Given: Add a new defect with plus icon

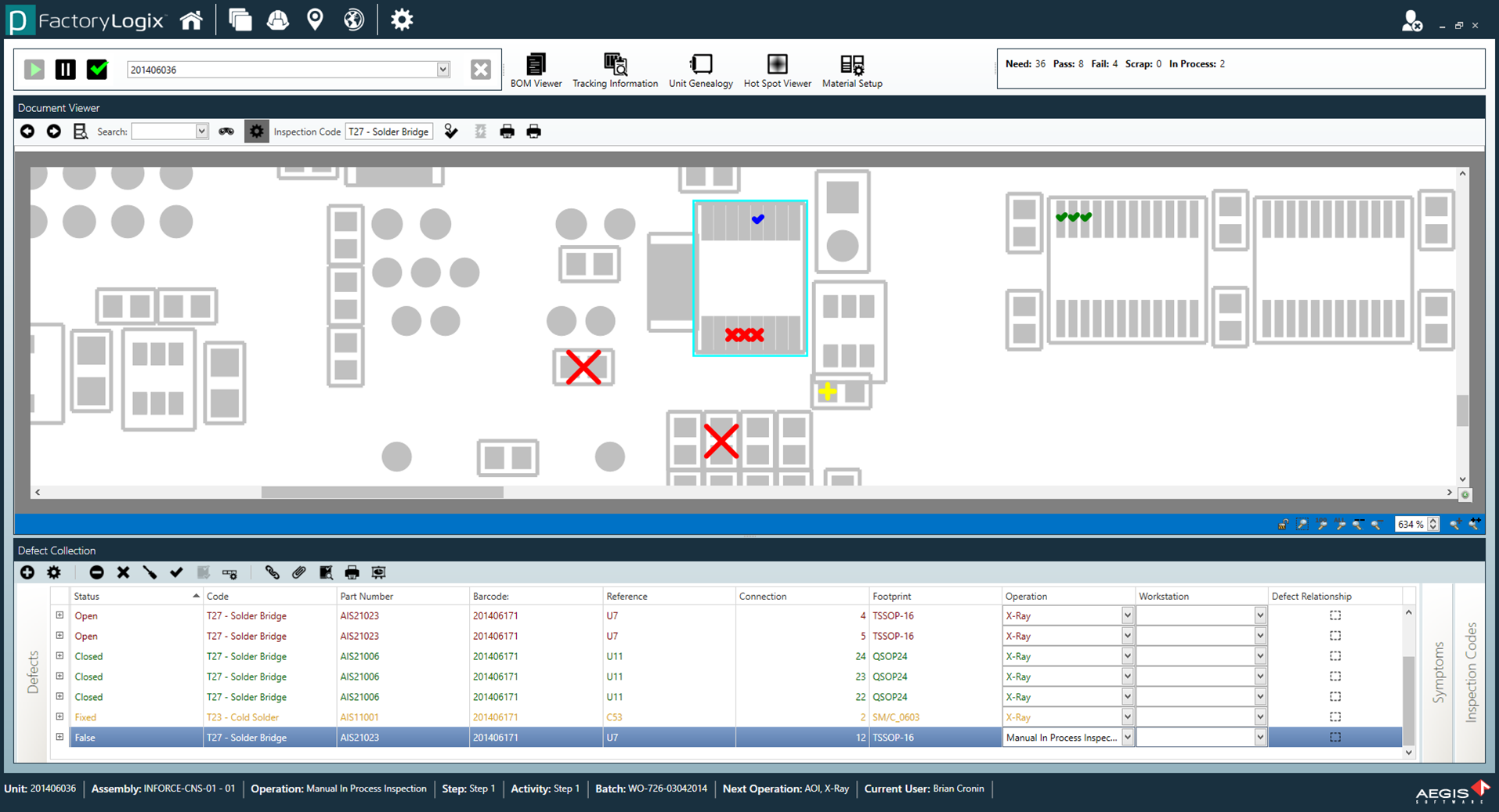Looking at the screenshot, I should 27,572.
